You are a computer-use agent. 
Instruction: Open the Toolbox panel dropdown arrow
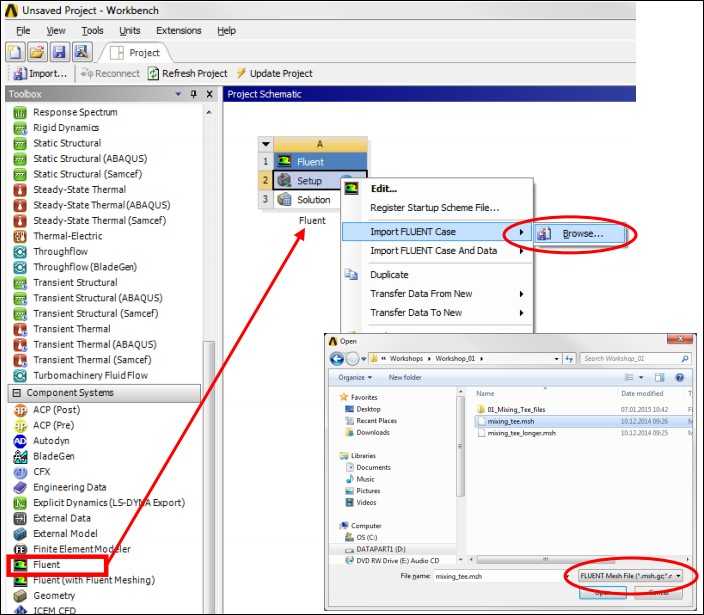tap(178, 94)
